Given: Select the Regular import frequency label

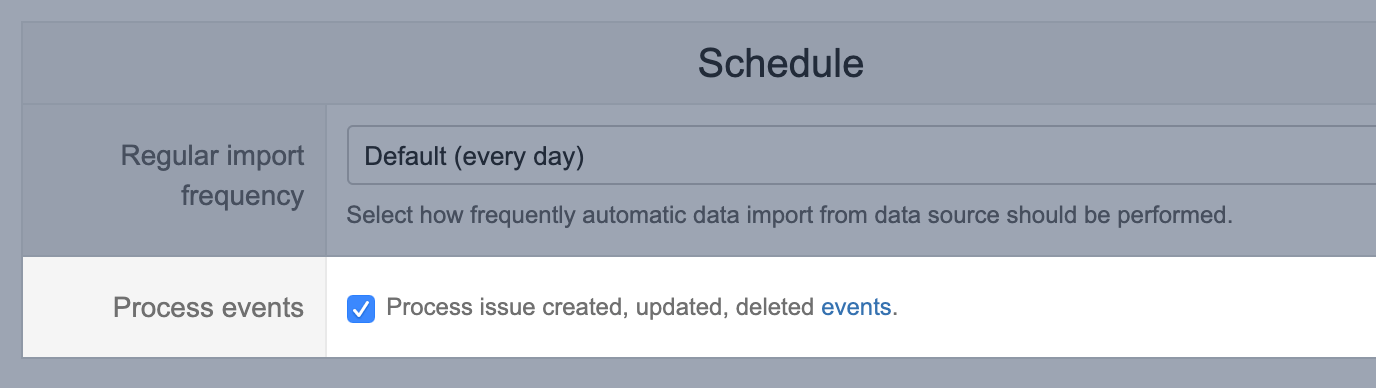Looking at the screenshot, I should coord(212,175).
